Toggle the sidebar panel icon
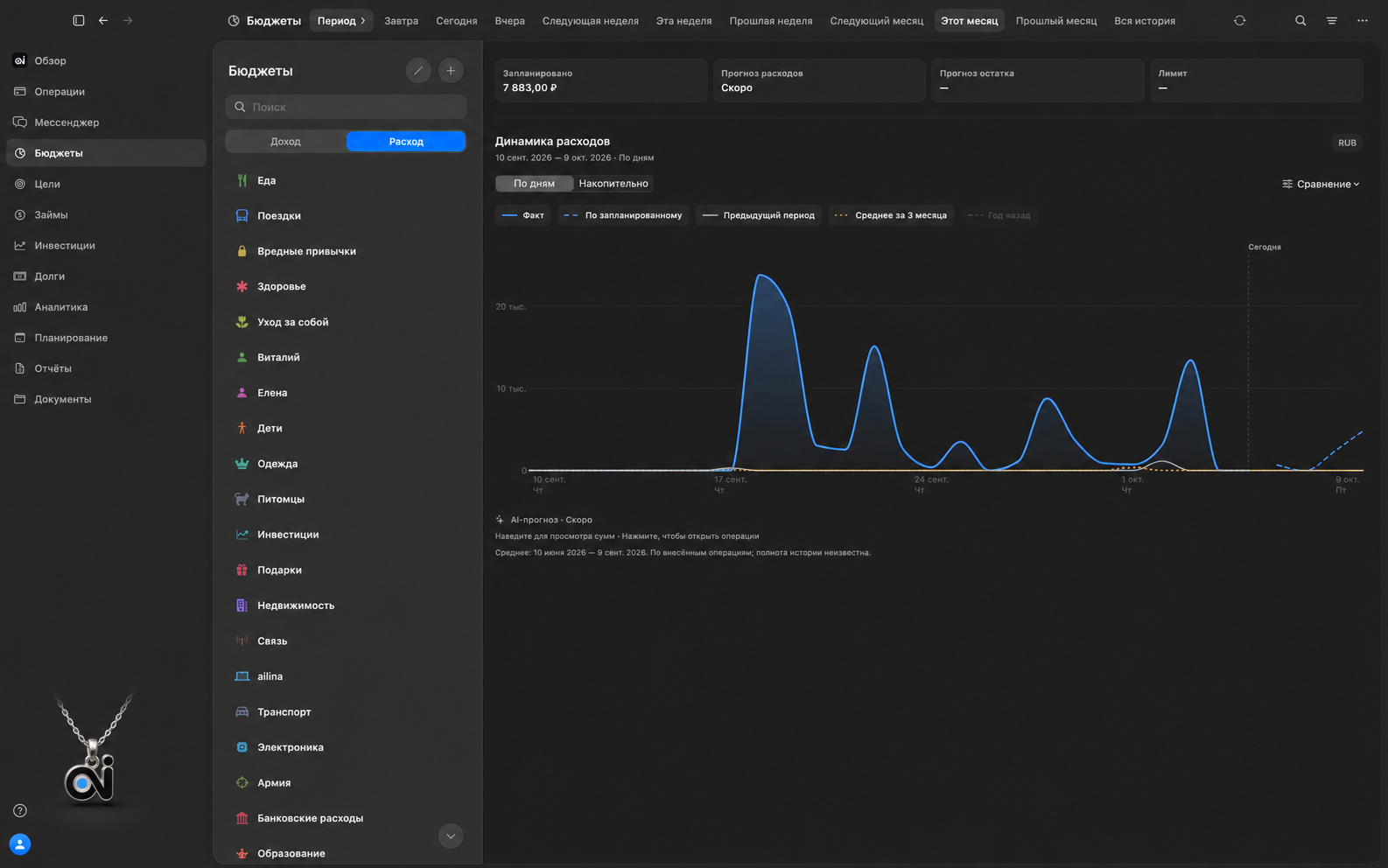Image resolution: width=1388 pixels, height=868 pixels. (x=79, y=20)
